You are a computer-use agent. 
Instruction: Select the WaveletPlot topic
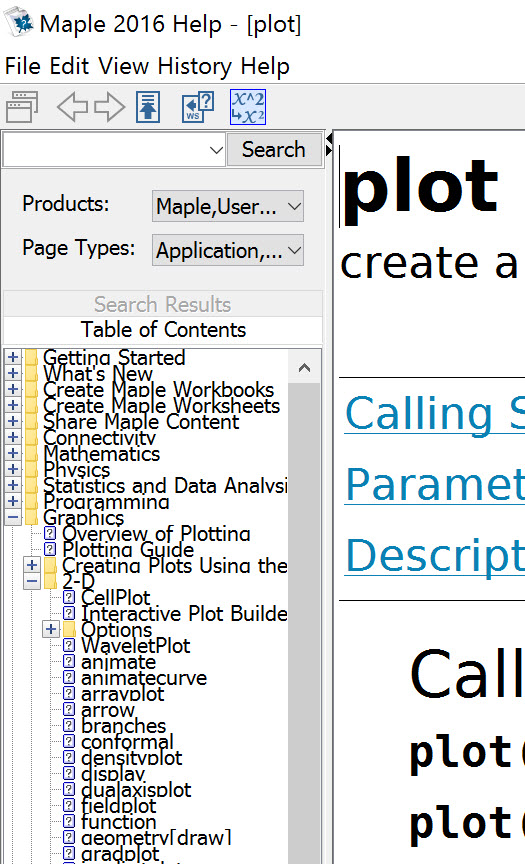tap(136, 645)
